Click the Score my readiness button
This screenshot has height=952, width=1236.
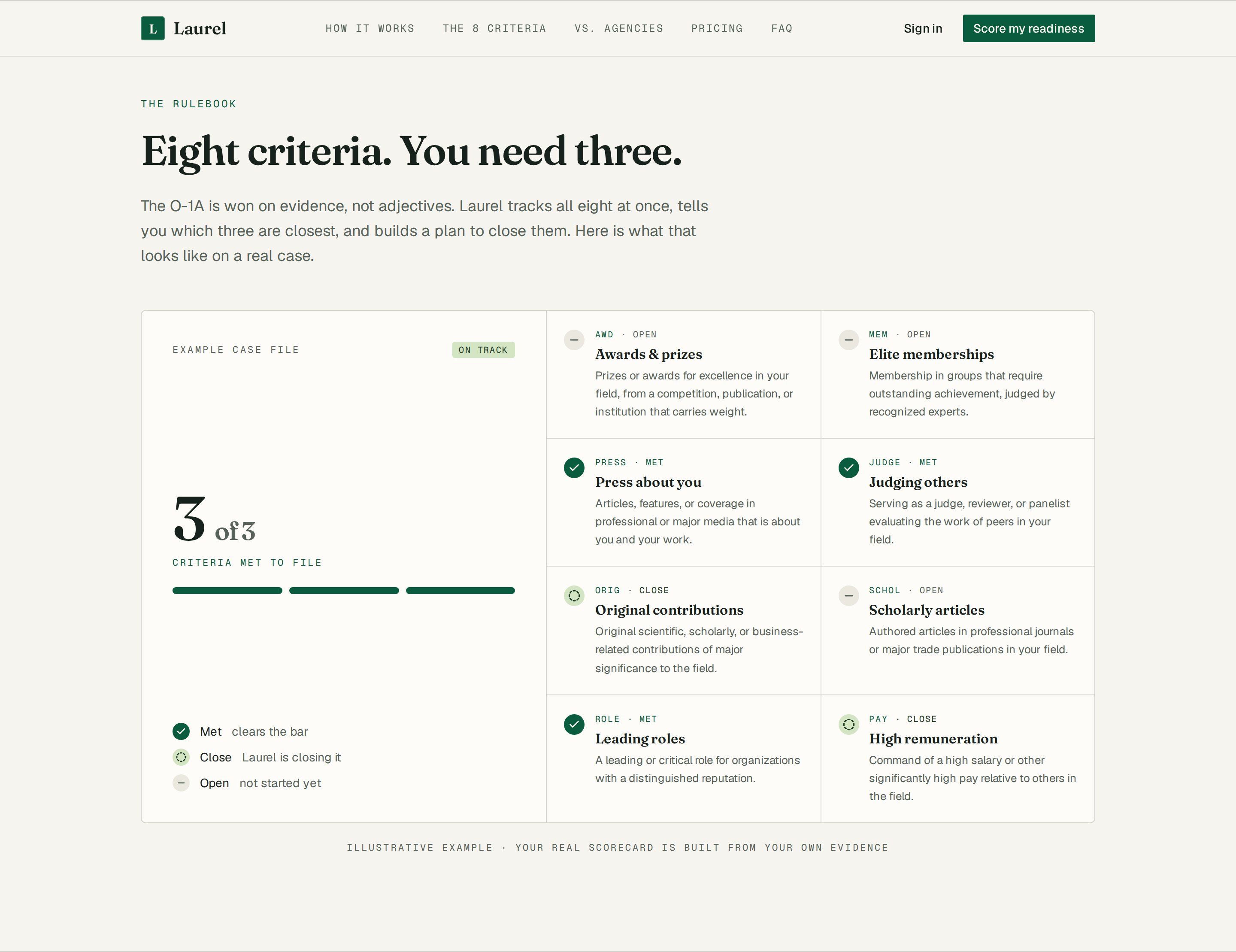(x=1028, y=28)
